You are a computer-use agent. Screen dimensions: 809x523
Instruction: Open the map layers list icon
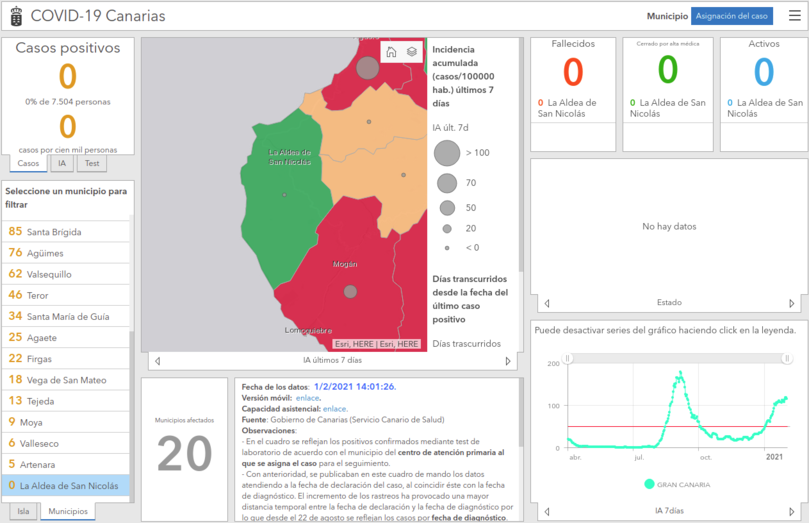coord(411,52)
